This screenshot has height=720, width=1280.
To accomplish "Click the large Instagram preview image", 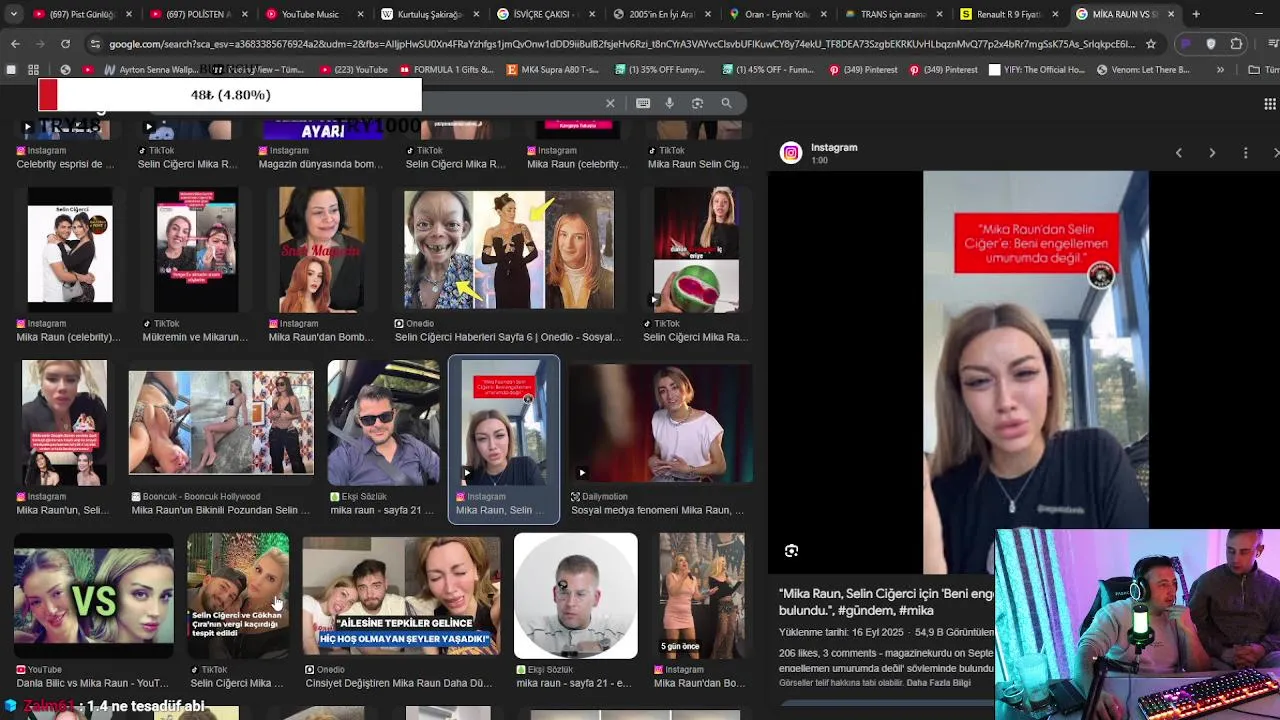I will [1035, 372].
